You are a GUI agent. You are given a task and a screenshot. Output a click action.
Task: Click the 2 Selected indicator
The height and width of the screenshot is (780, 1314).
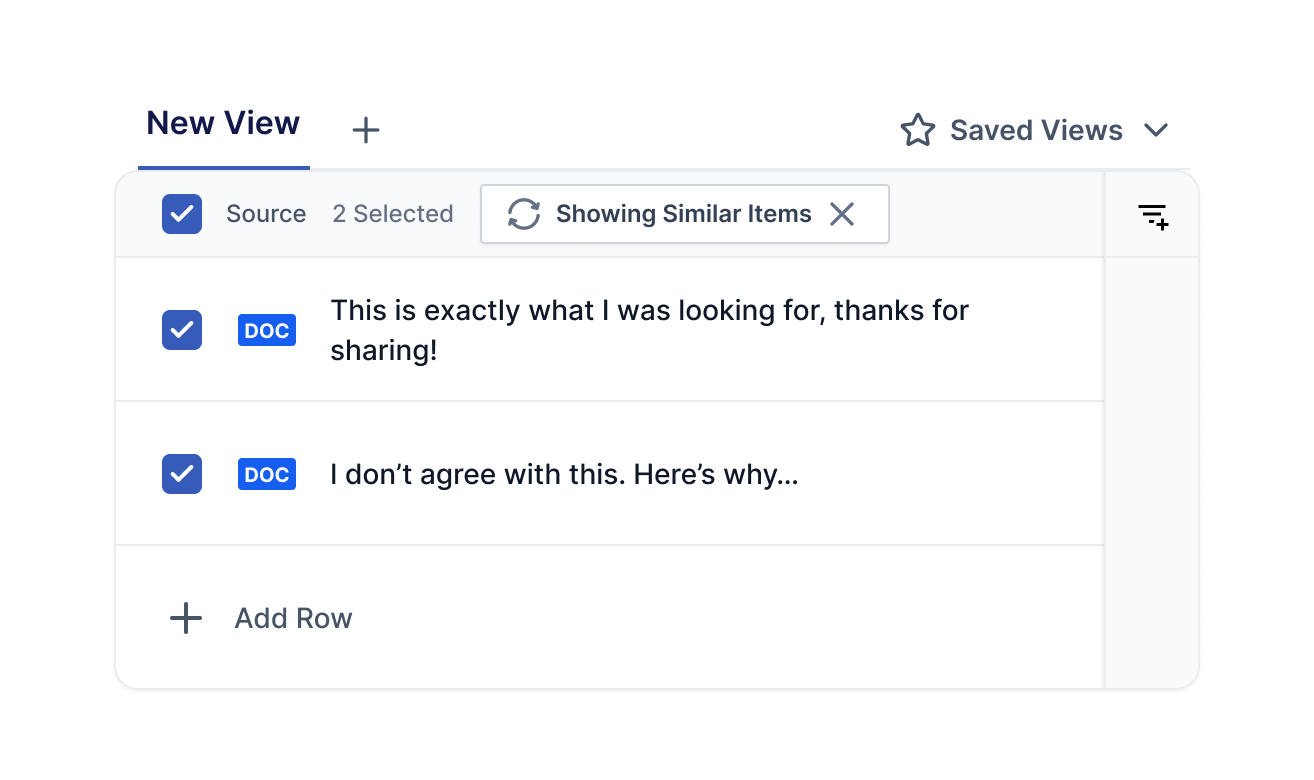coord(393,214)
